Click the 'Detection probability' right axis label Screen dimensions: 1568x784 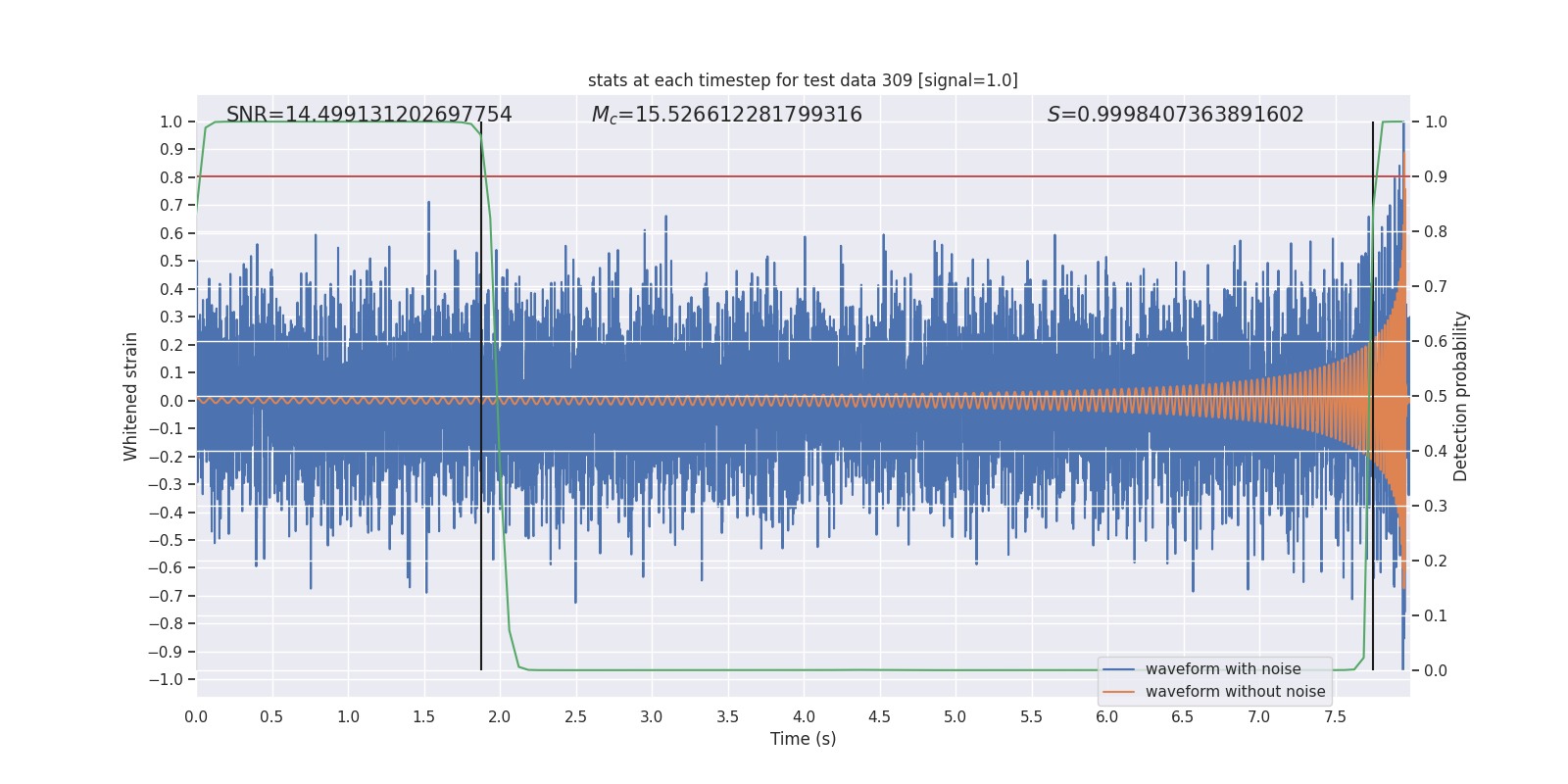pyautogui.click(x=1460, y=397)
